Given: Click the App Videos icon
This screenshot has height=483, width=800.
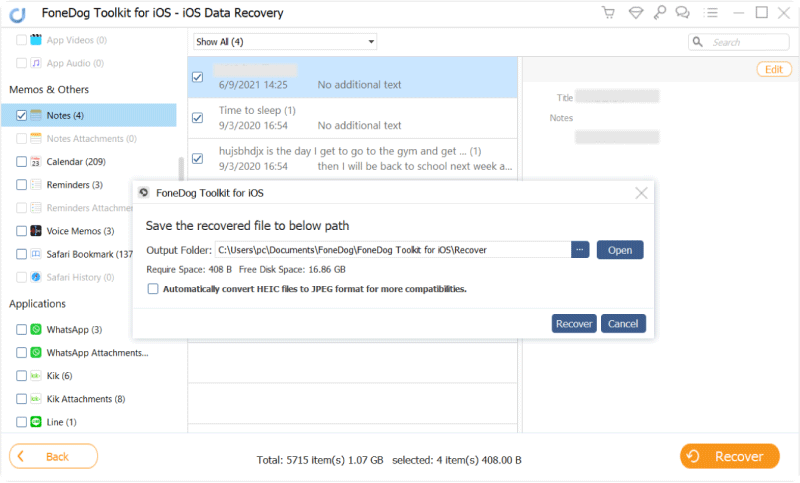Looking at the screenshot, I should click(x=36, y=40).
